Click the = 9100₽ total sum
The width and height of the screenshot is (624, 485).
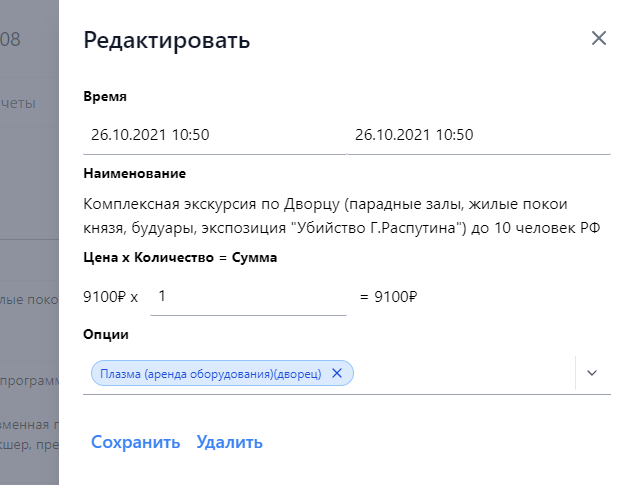click(387, 296)
